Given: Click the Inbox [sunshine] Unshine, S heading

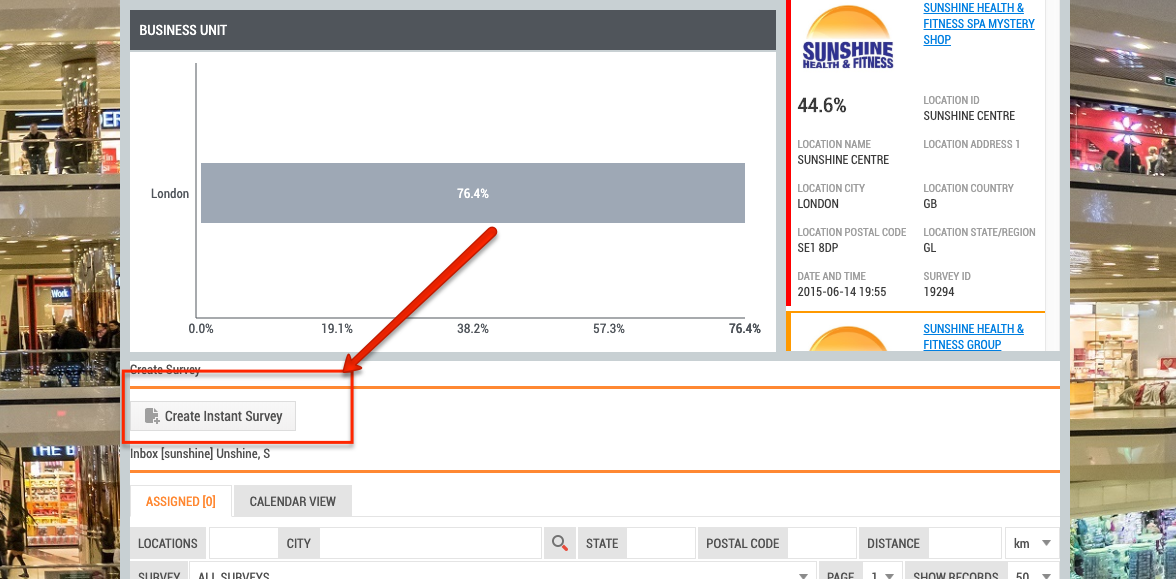Looking at the screenshot, I should pos(200,454).
